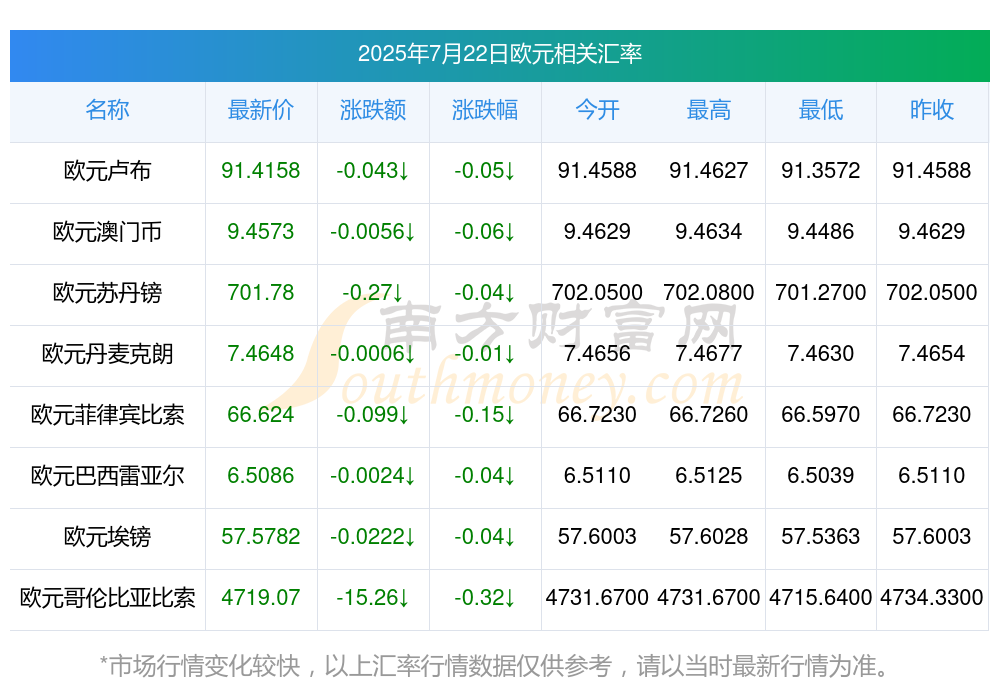Click latest price 6.5086
The height and width of the screenshot is (698, 1000).
pos(260,476)
